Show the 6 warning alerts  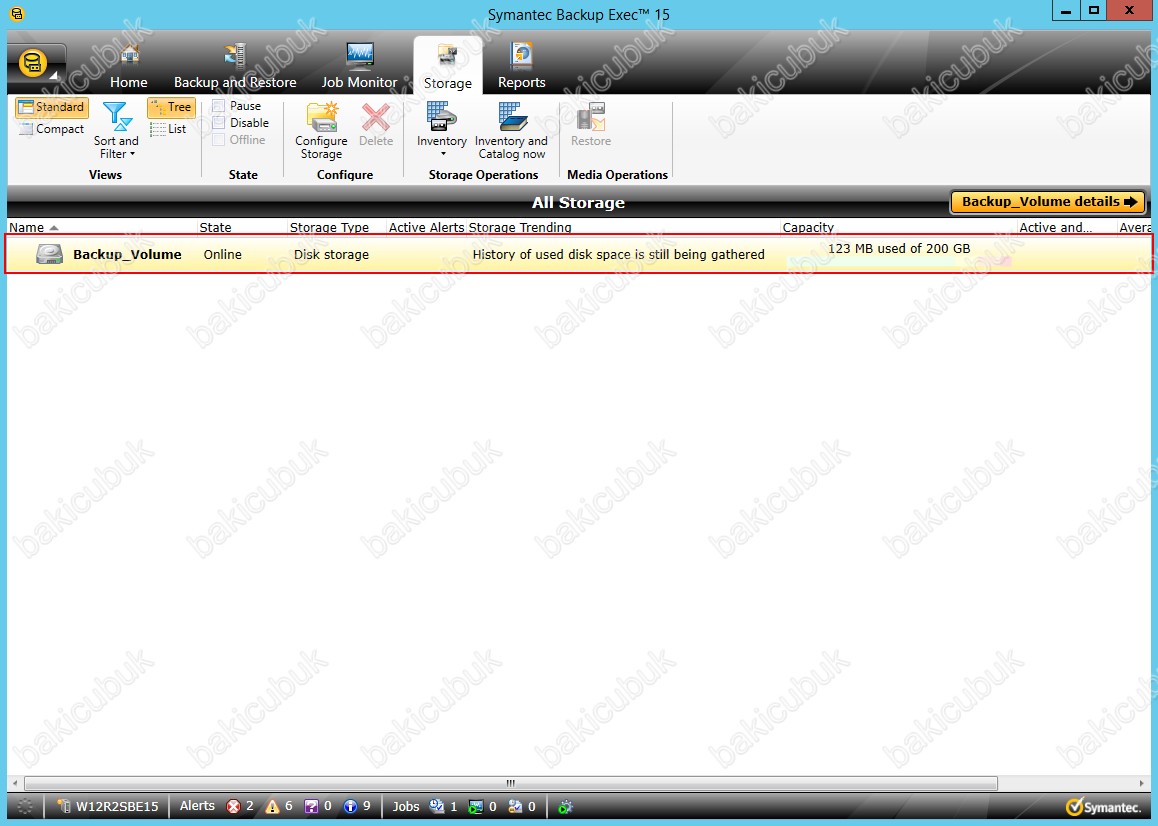click(279, 806)
